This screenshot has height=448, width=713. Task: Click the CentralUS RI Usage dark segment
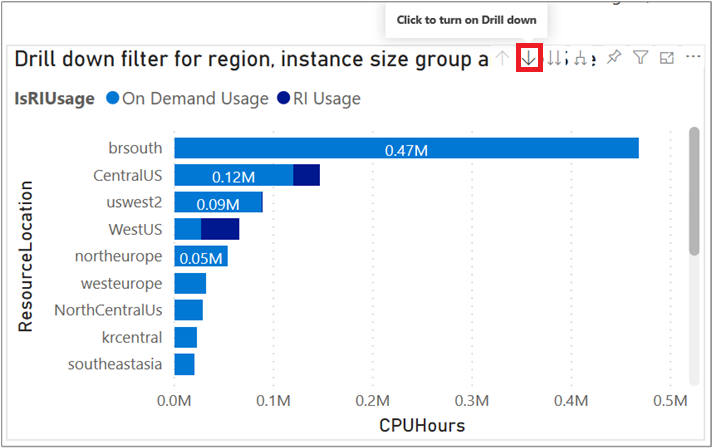[x=306, y=175]
